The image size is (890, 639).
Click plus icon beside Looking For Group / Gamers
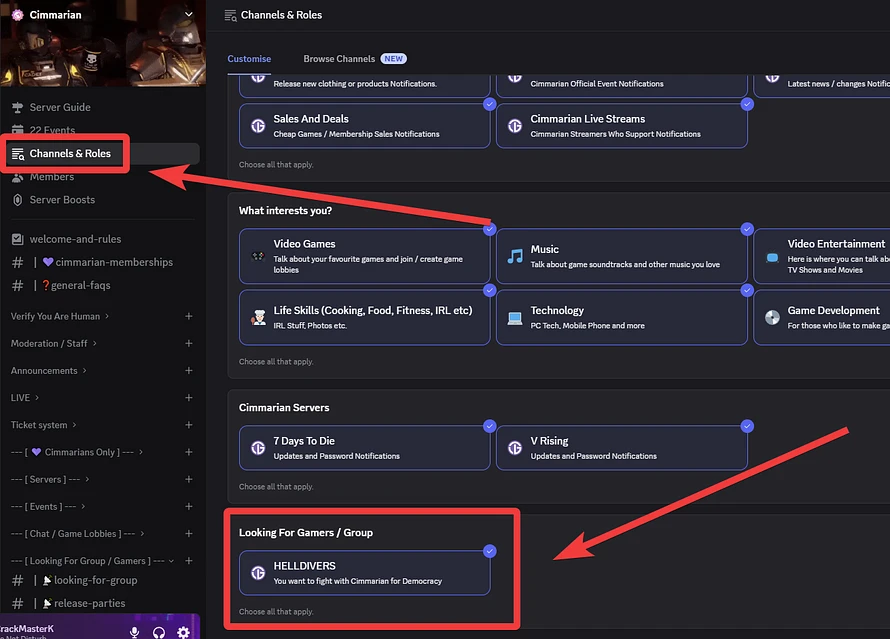tap(188, 561)
